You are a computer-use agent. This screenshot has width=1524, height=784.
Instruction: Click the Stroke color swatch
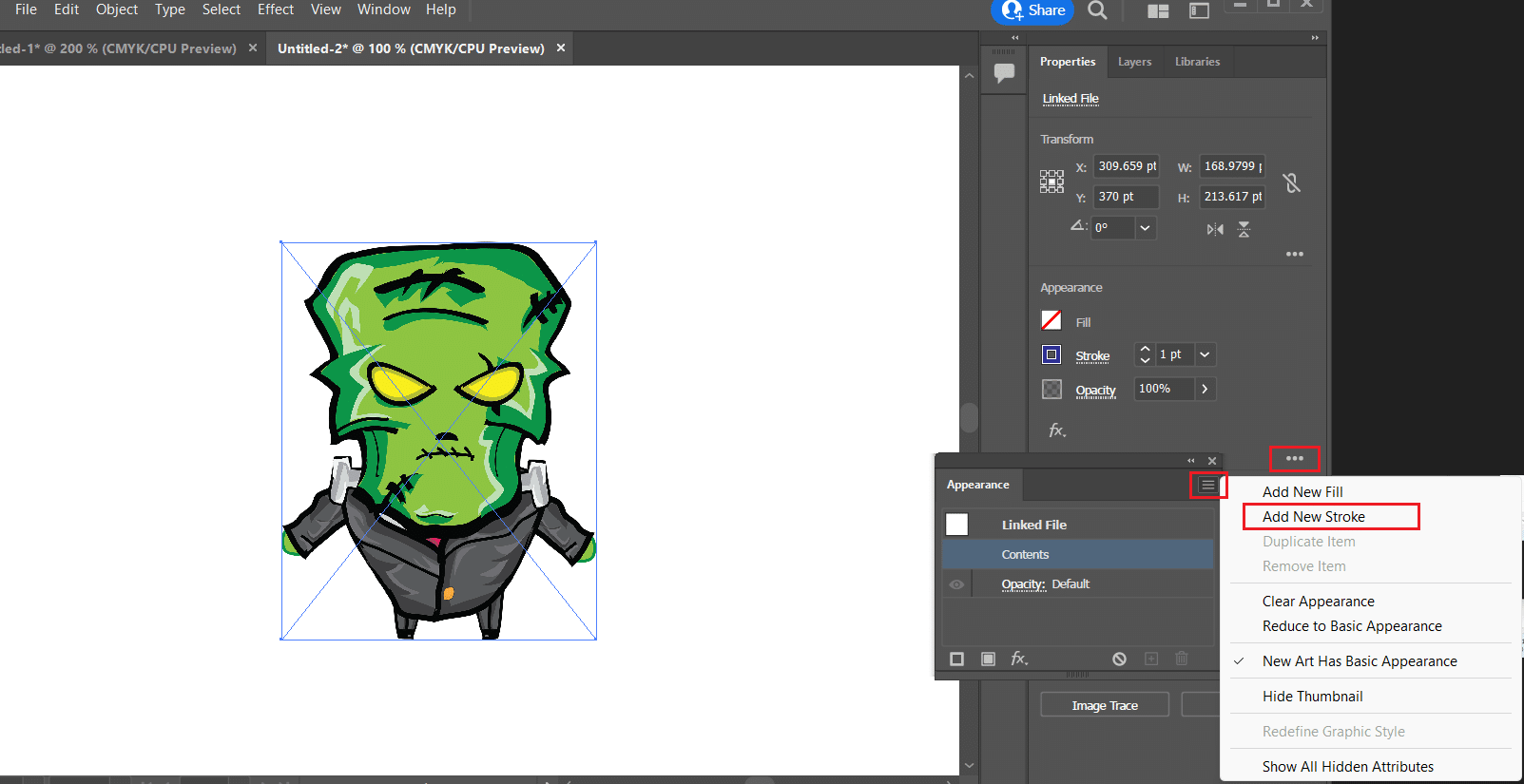[x=1051, y=354]
